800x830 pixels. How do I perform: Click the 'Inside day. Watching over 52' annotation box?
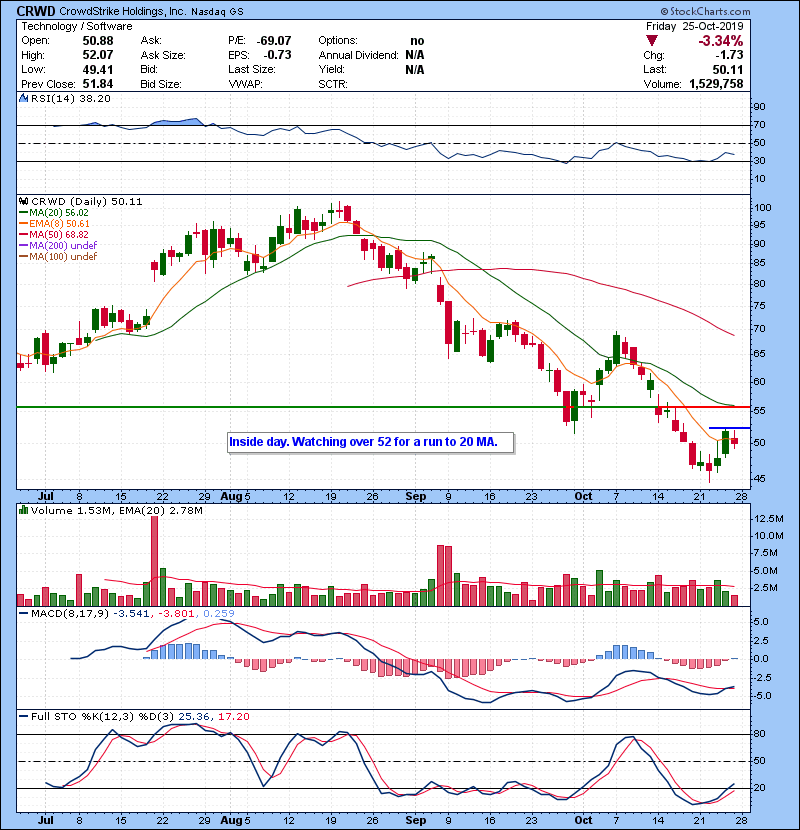(x=371, y=443)
